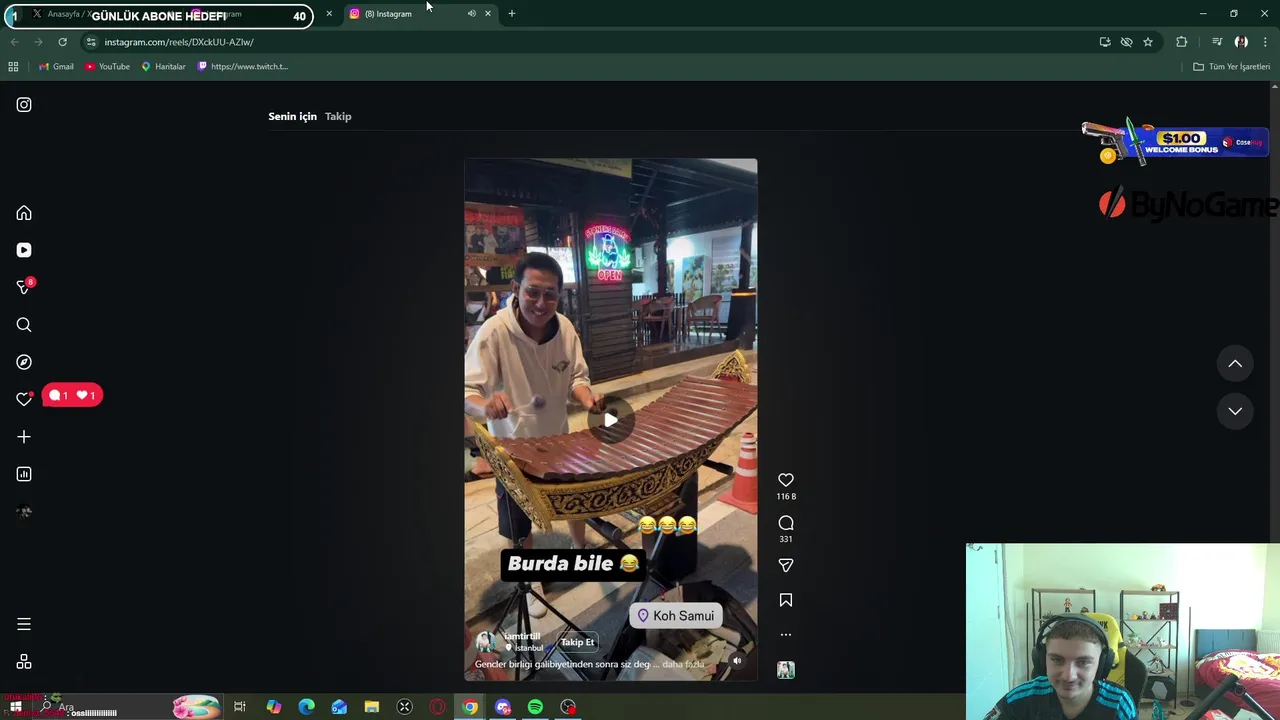Open File Explorer from taskbar

coord(372,707)
